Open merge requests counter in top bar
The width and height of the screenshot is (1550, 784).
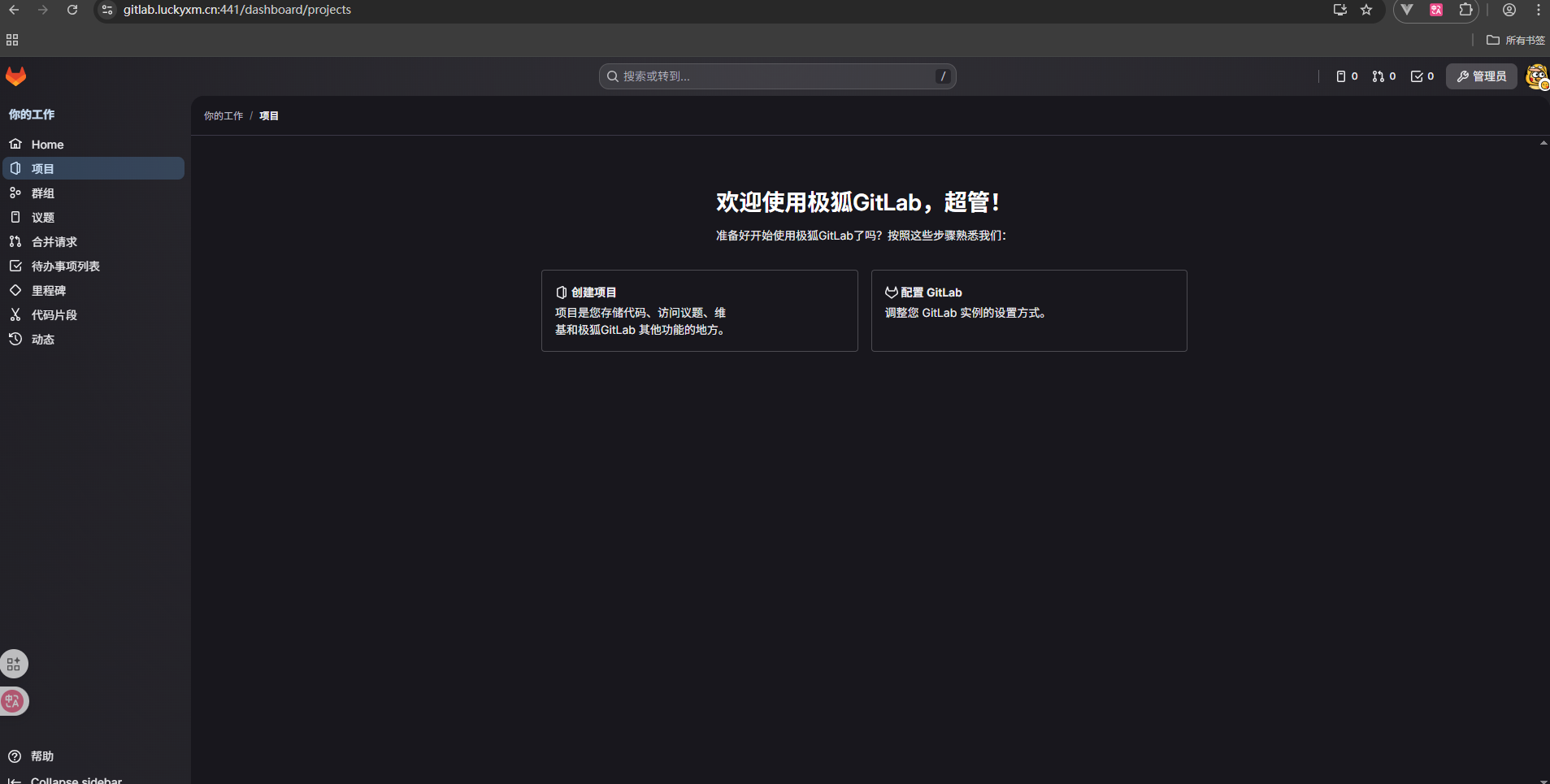pos(1383,76)
